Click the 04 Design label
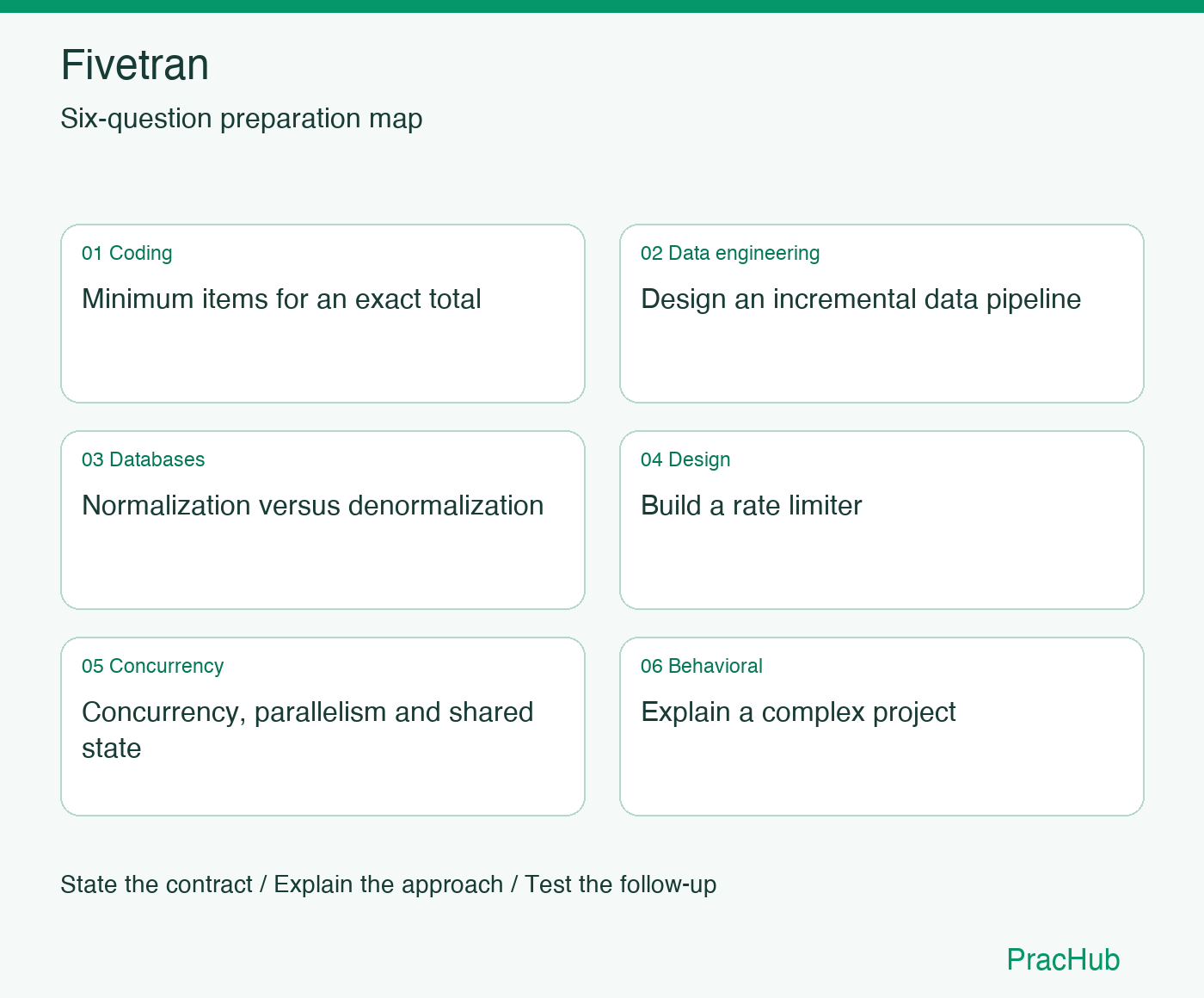 tap(685, 459)
